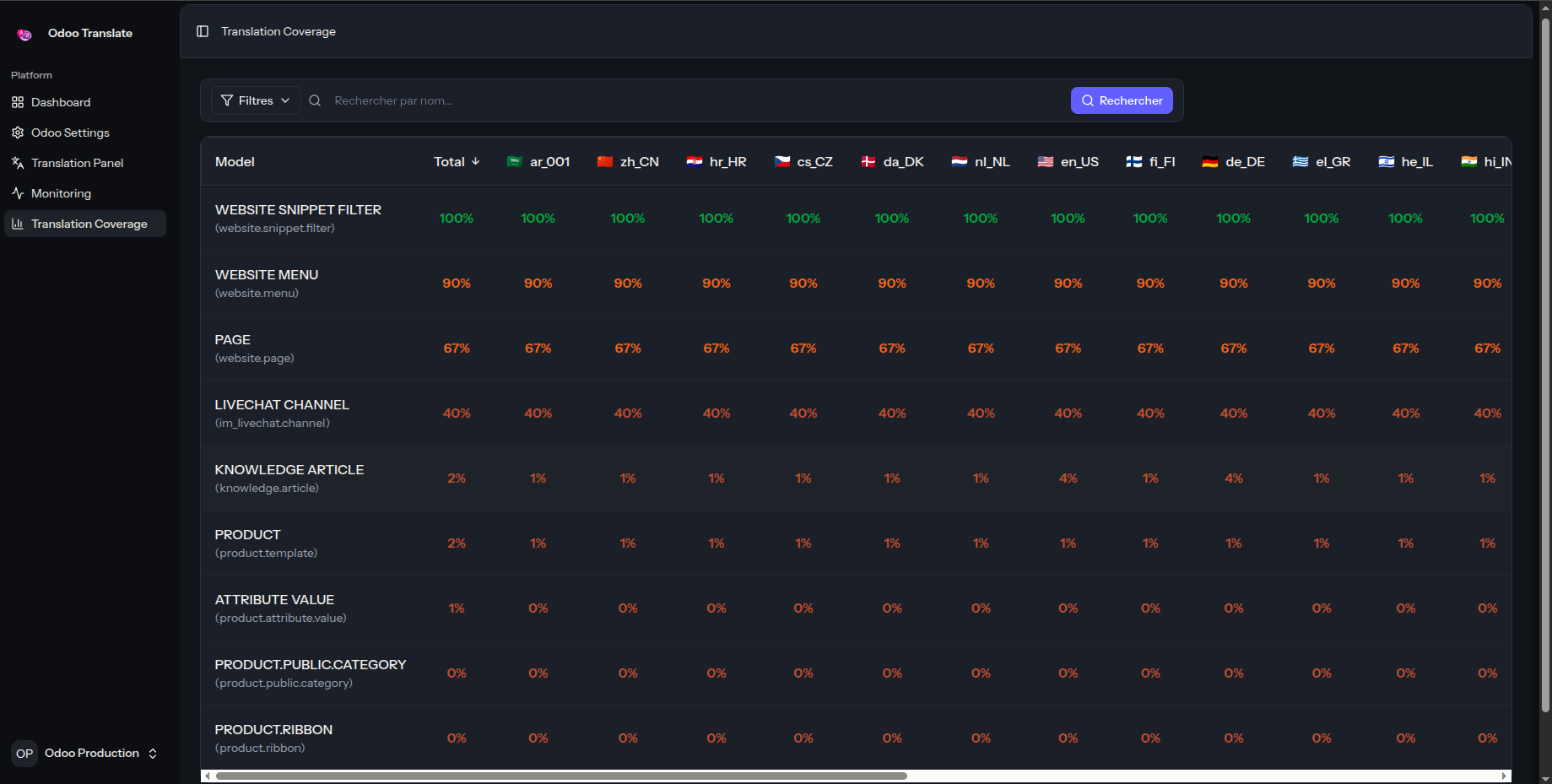Click the table scroll left arrow
This screenshot has width=1552, height=784.
tap(208, 776)
